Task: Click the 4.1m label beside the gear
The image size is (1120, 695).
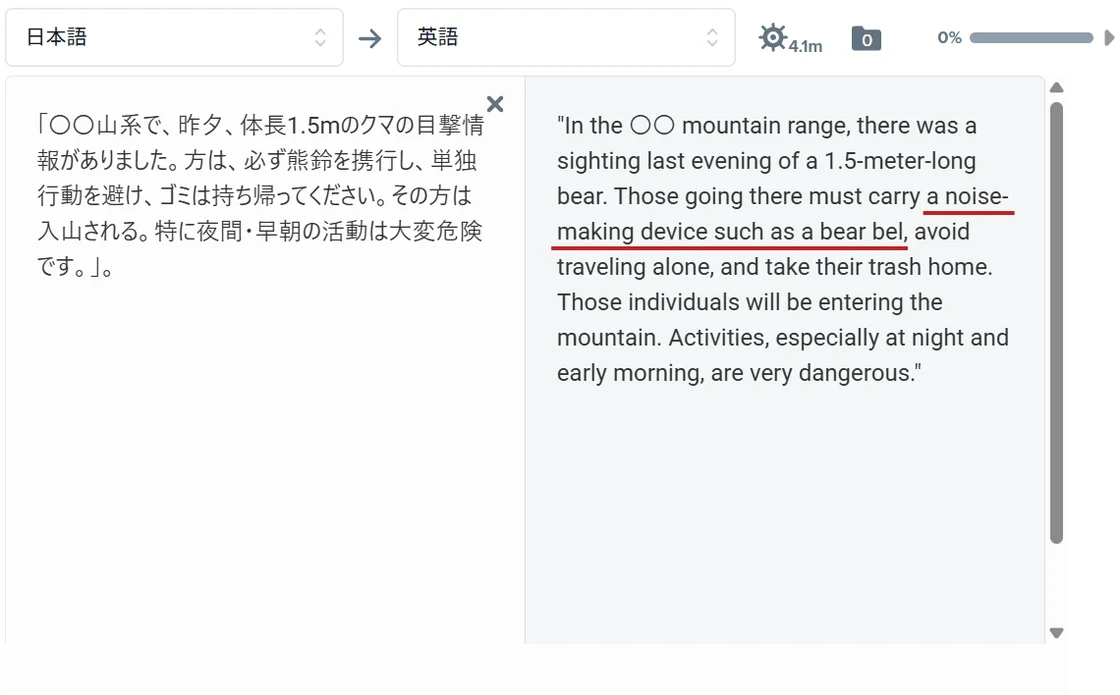Action: click(x=805, y=46)
